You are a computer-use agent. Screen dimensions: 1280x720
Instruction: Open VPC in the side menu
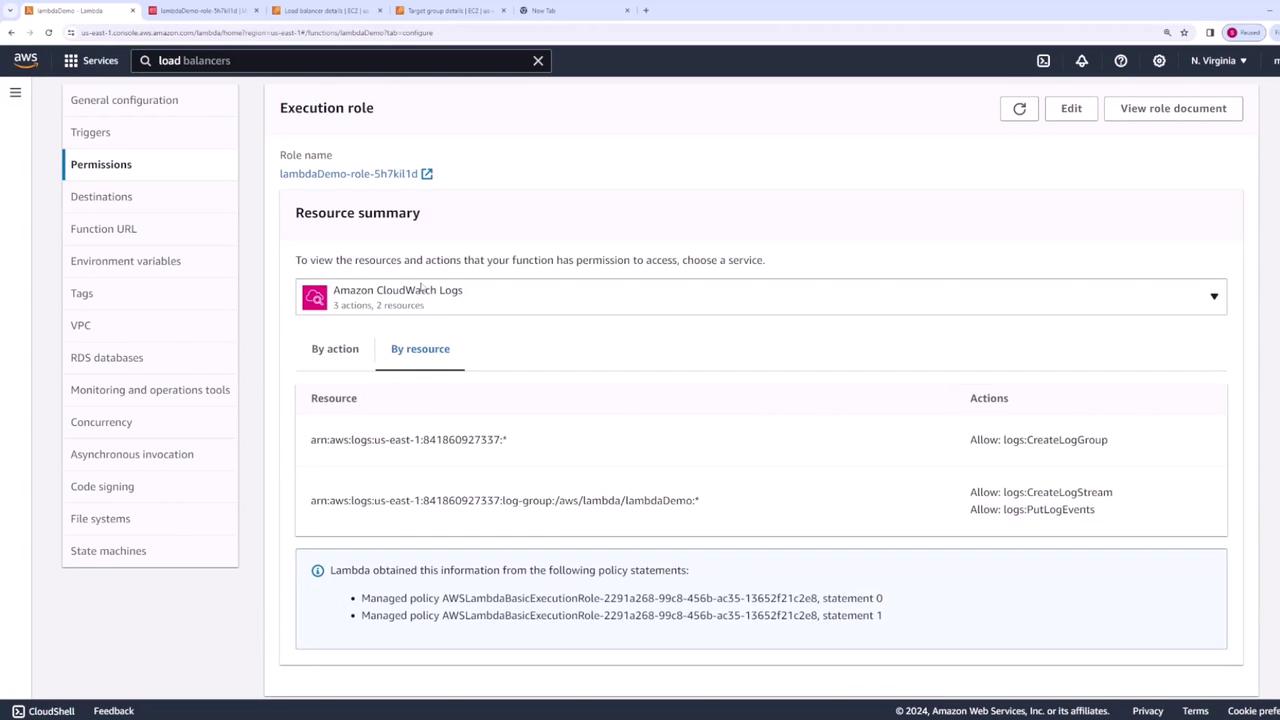(x=81, y=325)
